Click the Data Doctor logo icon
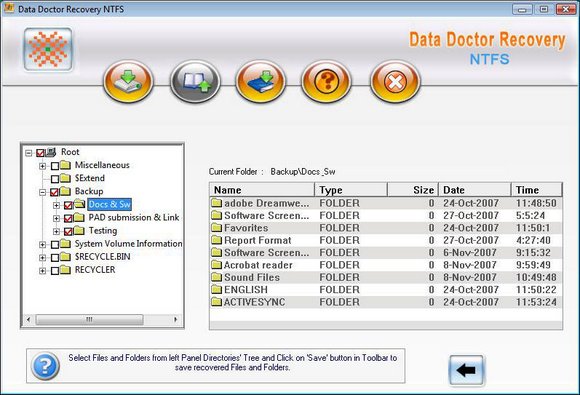 pyautogui.click(x=48, y=49)
